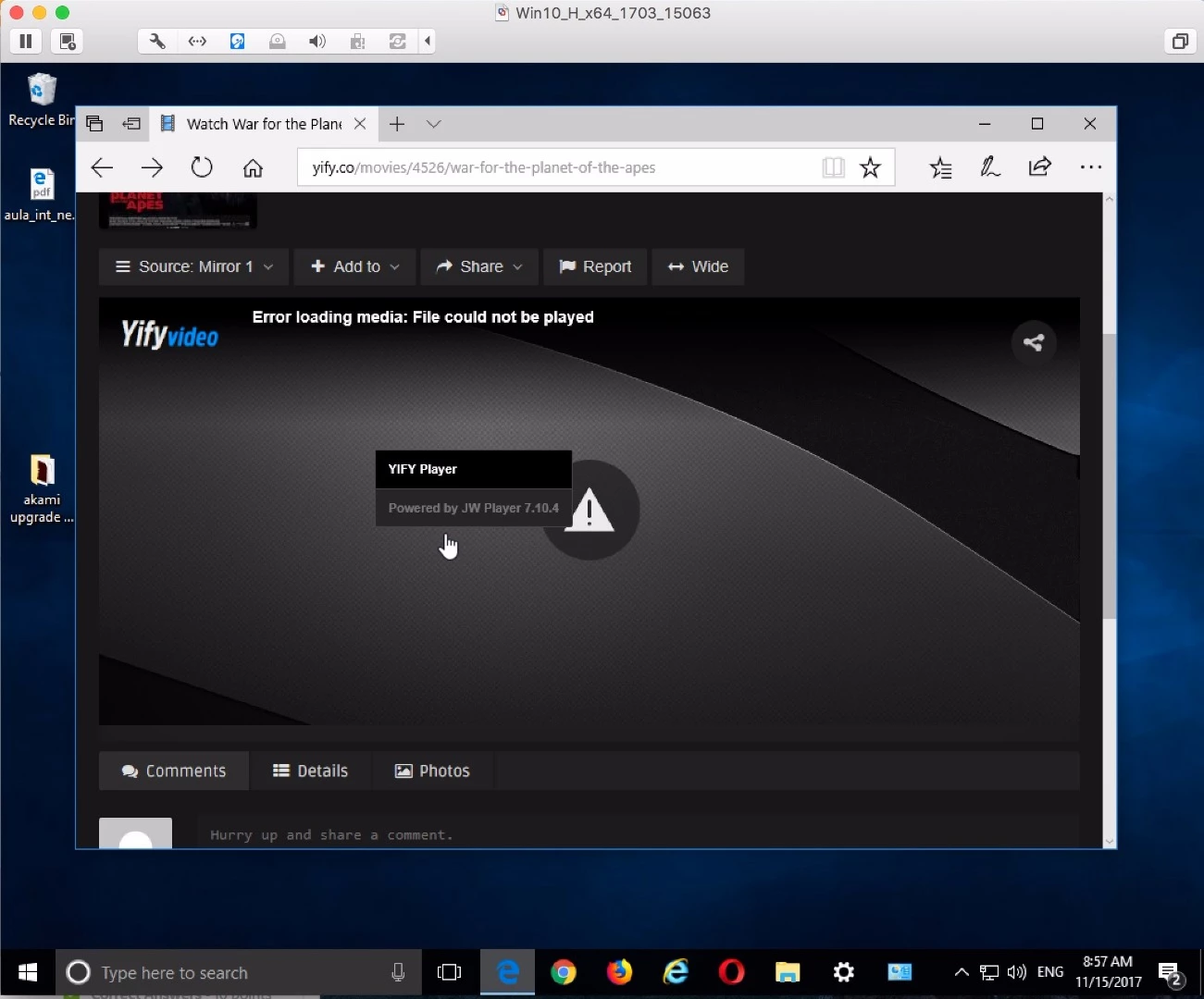The height and width of the screenshot is (999, 1204).
Task: Click the player error warning icon
Action: [590, 511]
